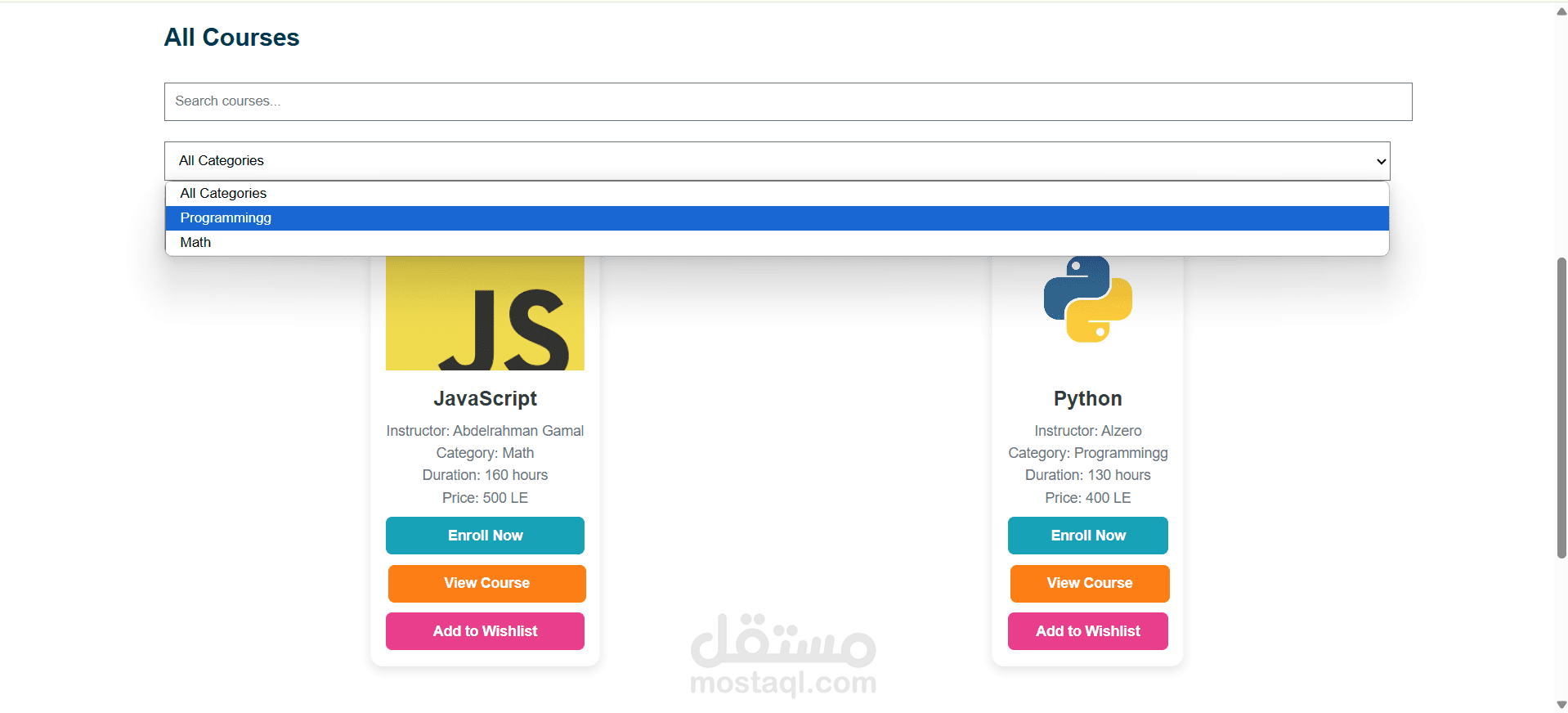The height and width of the screenshot is (713, 1568).
Task: Click Category: Math text
Action: point(485,453)
